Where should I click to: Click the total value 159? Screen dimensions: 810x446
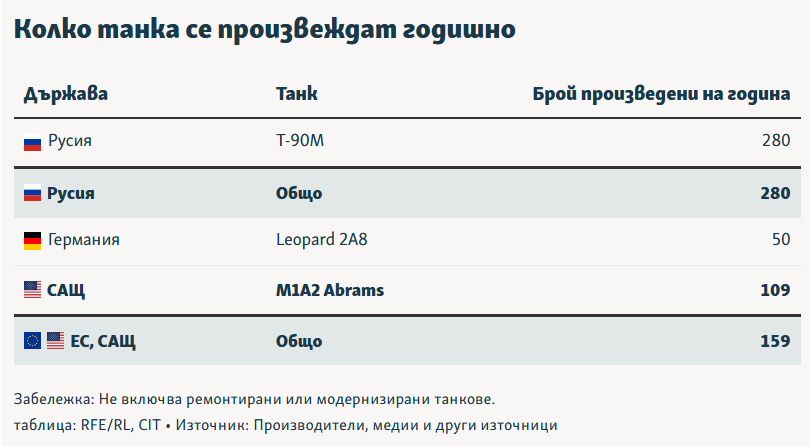(x=775, y=341)
